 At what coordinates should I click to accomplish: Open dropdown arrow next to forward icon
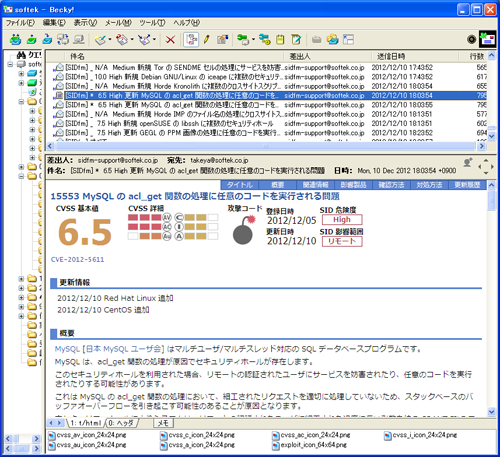pyautogui.click(x=154, y=39)
